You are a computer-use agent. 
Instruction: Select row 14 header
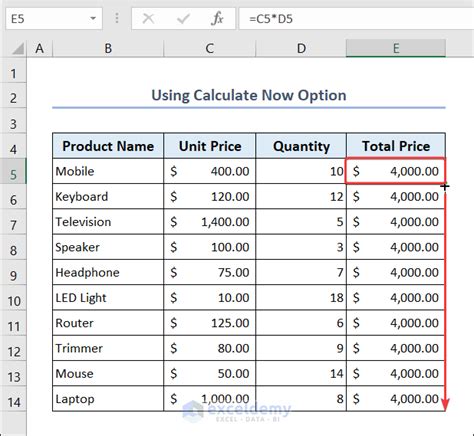pyautogui.click(x=13, y=402)
